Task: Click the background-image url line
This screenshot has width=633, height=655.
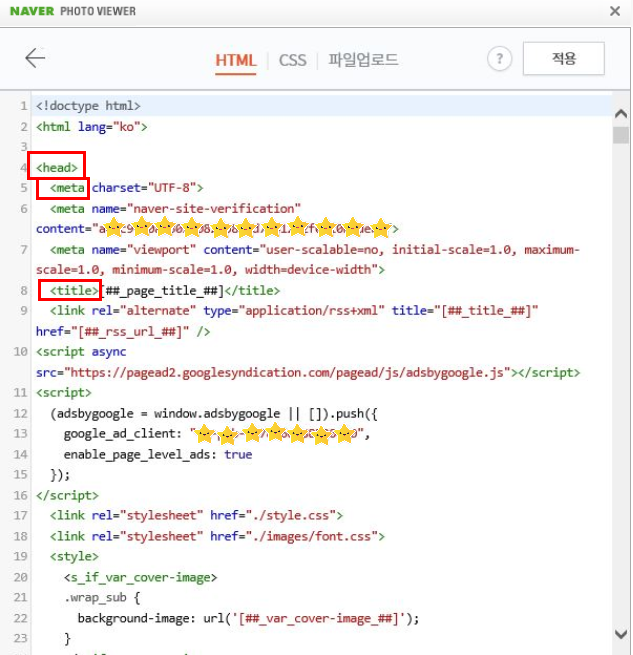Action: click(249, 618)
